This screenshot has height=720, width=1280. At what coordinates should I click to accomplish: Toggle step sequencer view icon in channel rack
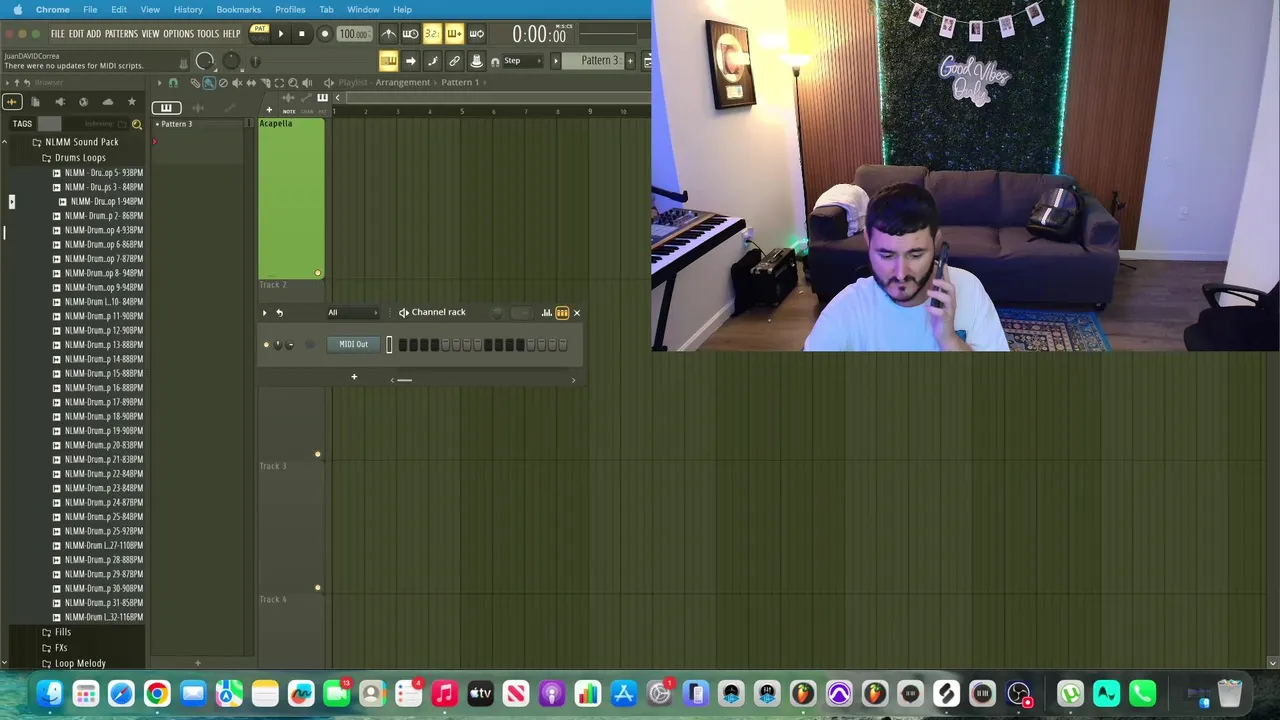(x=562, y=313)
